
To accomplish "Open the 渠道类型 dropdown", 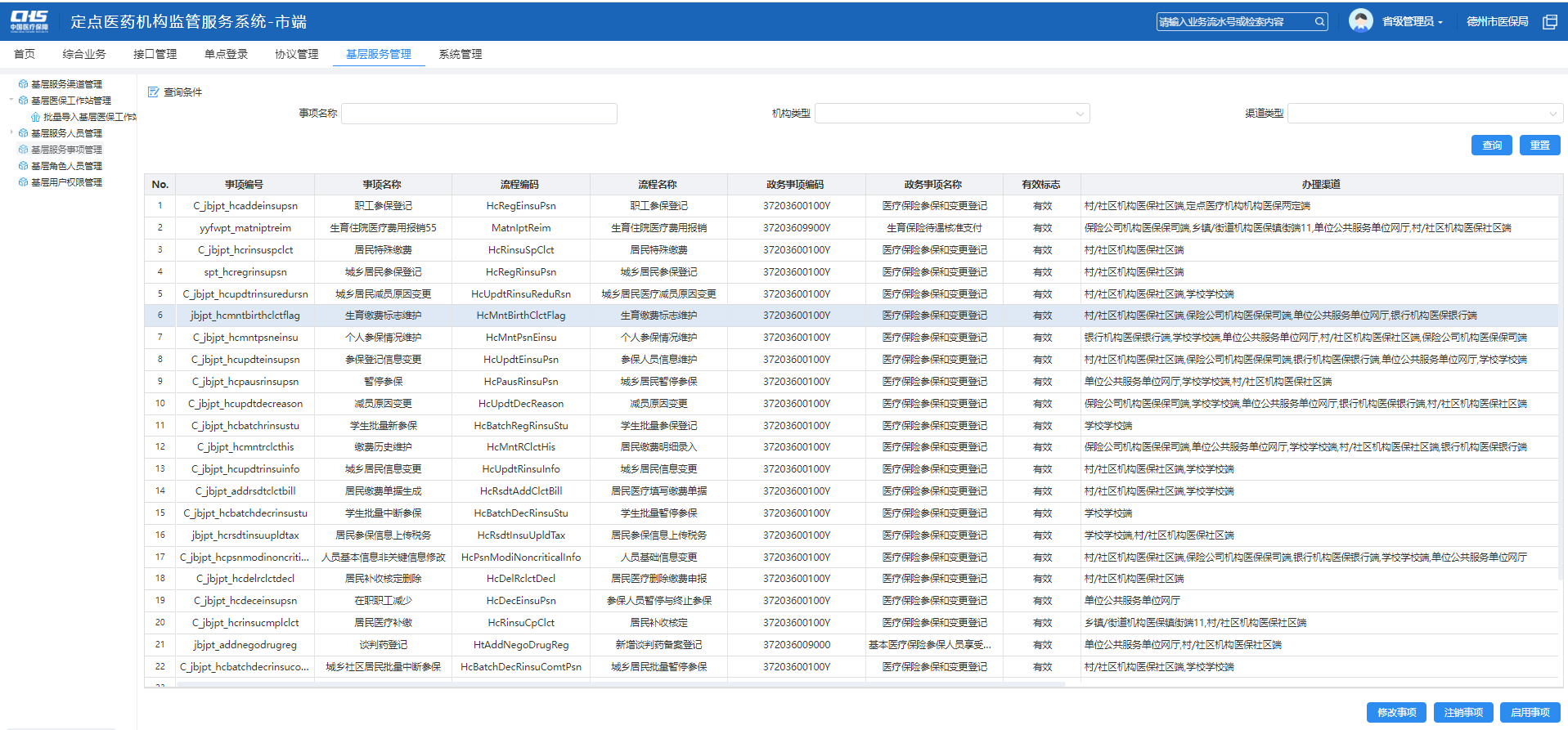I will tap(1424, 114).
